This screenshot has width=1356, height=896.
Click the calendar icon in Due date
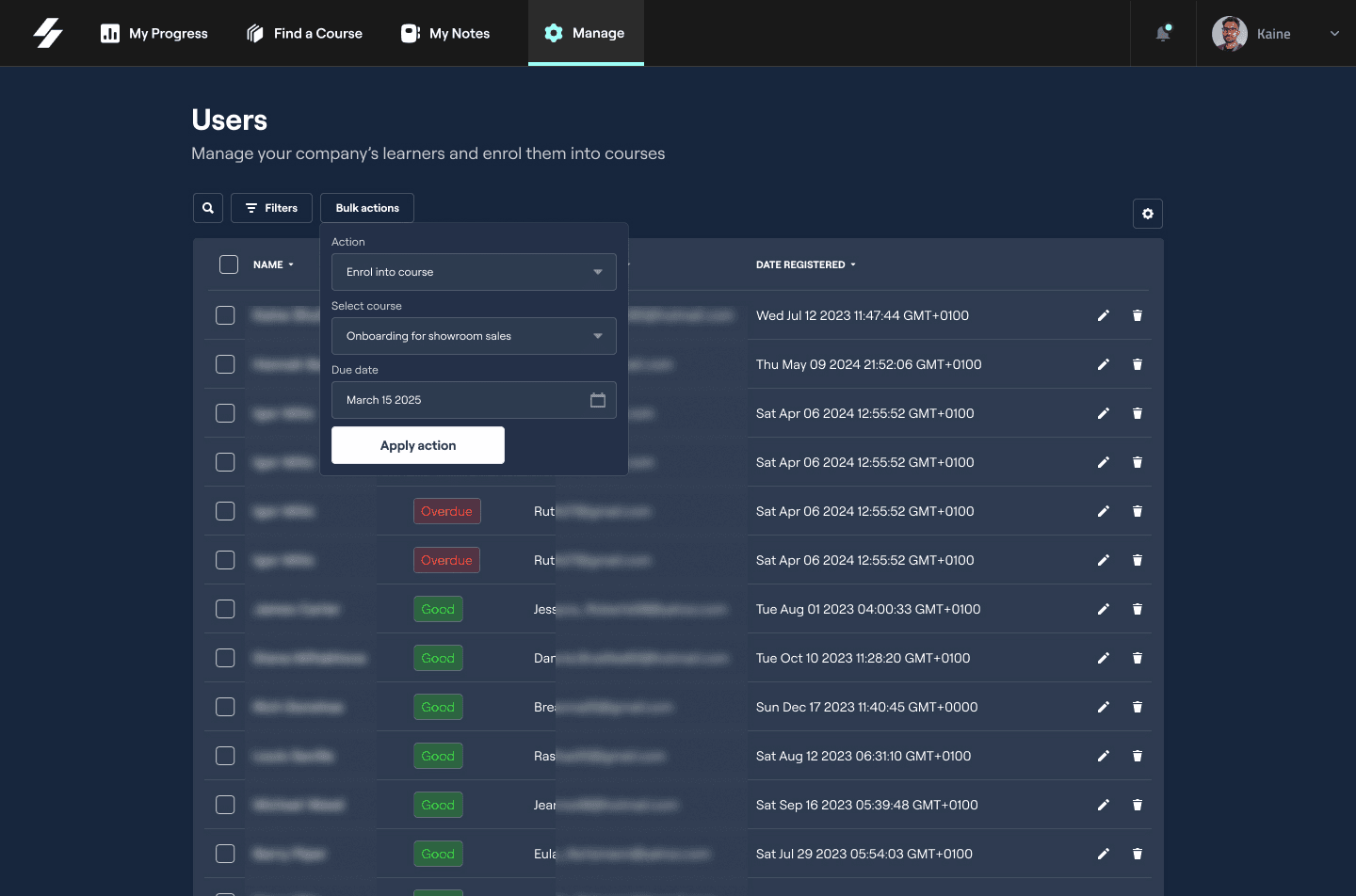coord(597,400)
